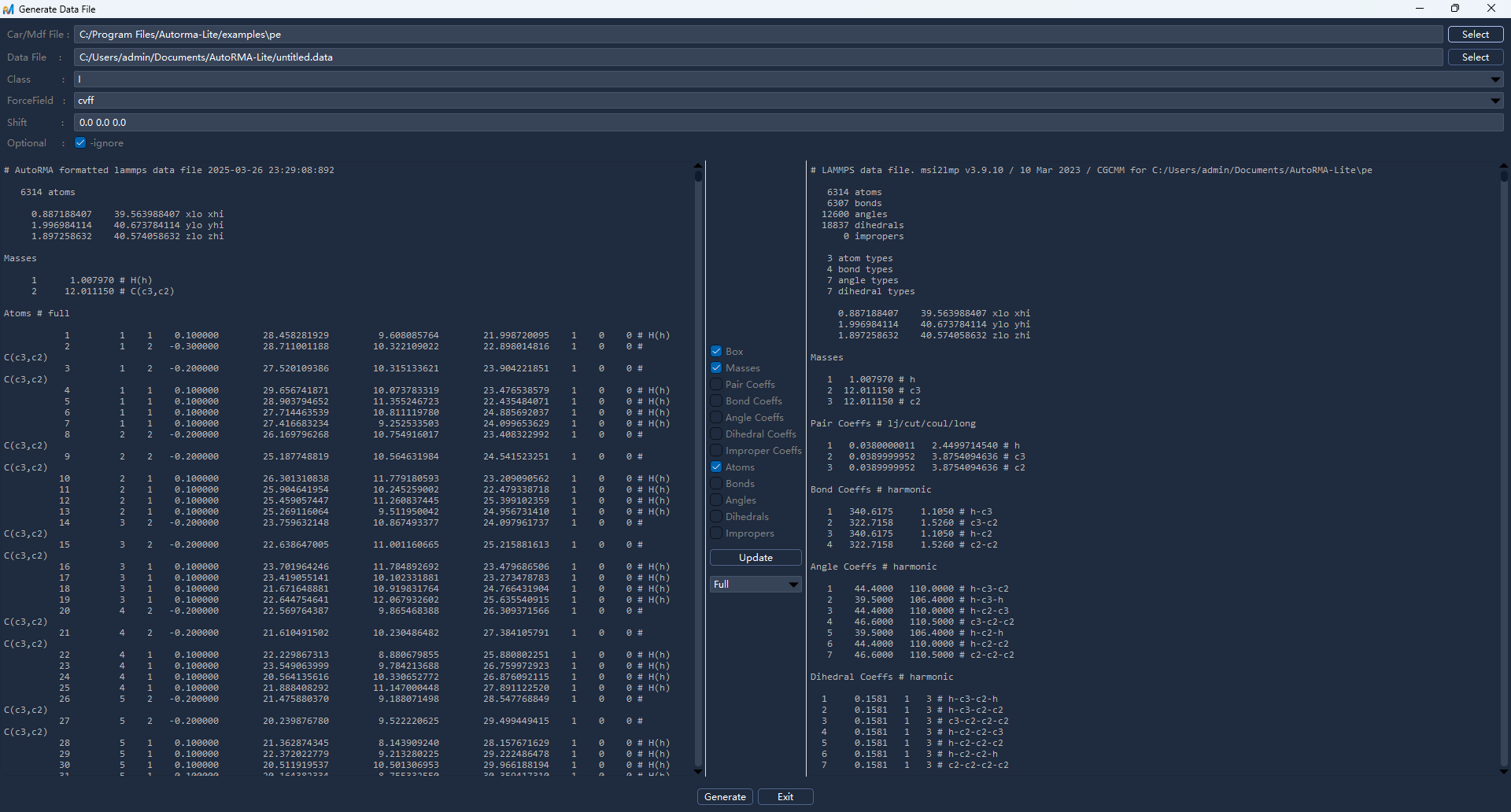The image size is (1511, 812).
Task: Enable the Improper Coeffs checkbox
Action: click(716, 450)
